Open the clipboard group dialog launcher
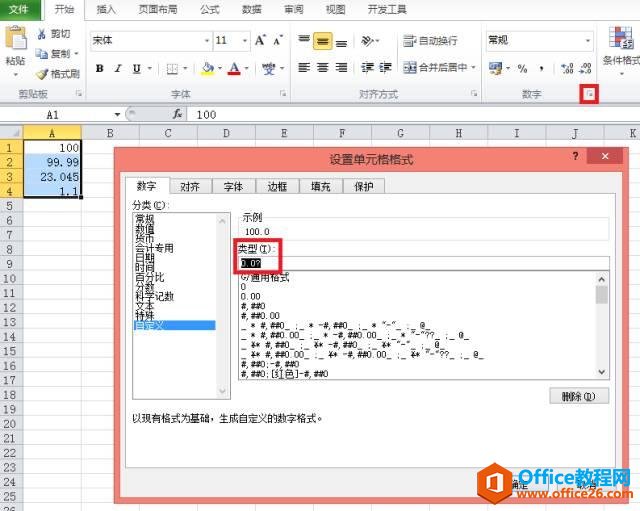Image resolution: width=640 pixels, height=511 pixels. click(x=78, y=94)
